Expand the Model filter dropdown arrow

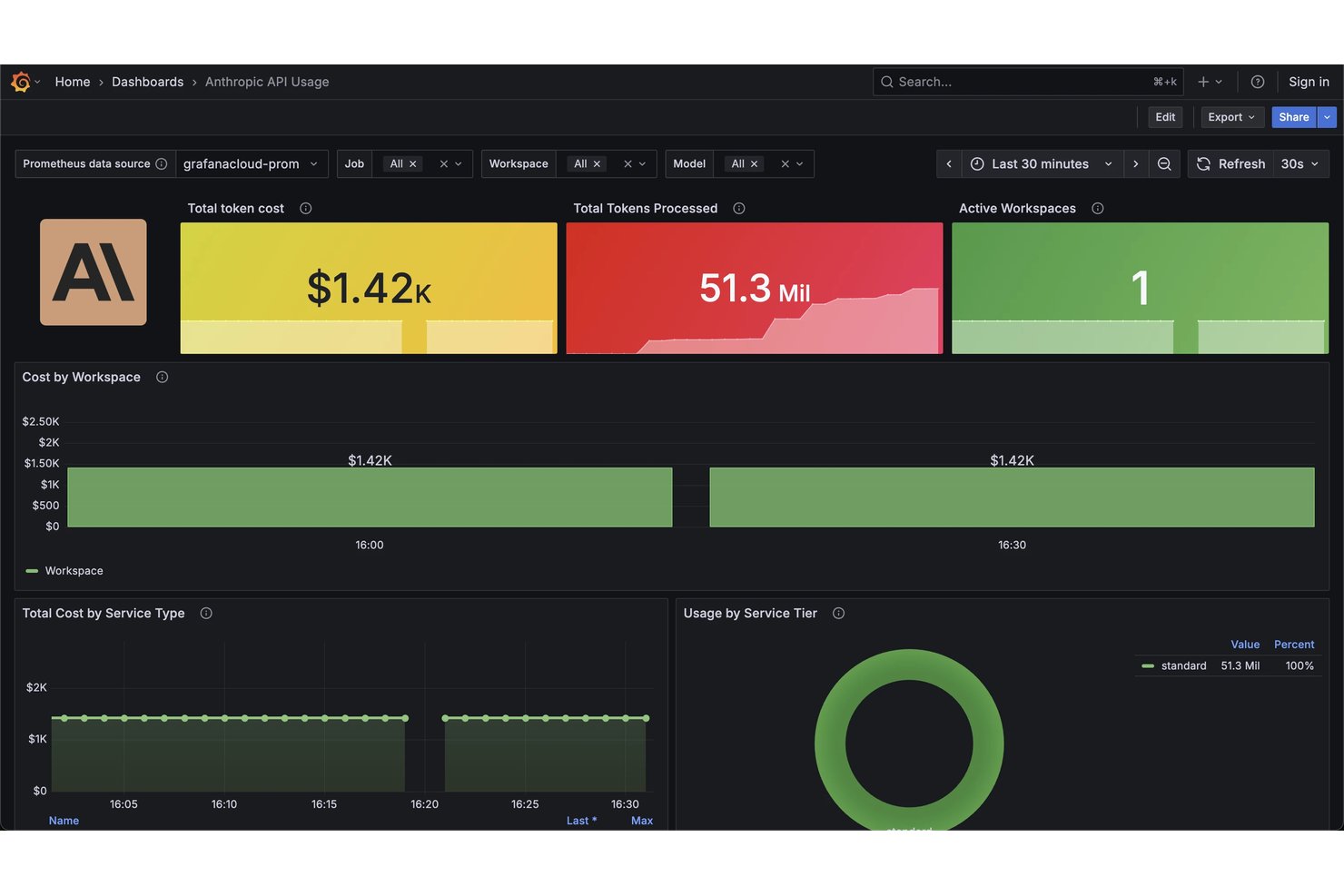[800, 164]
